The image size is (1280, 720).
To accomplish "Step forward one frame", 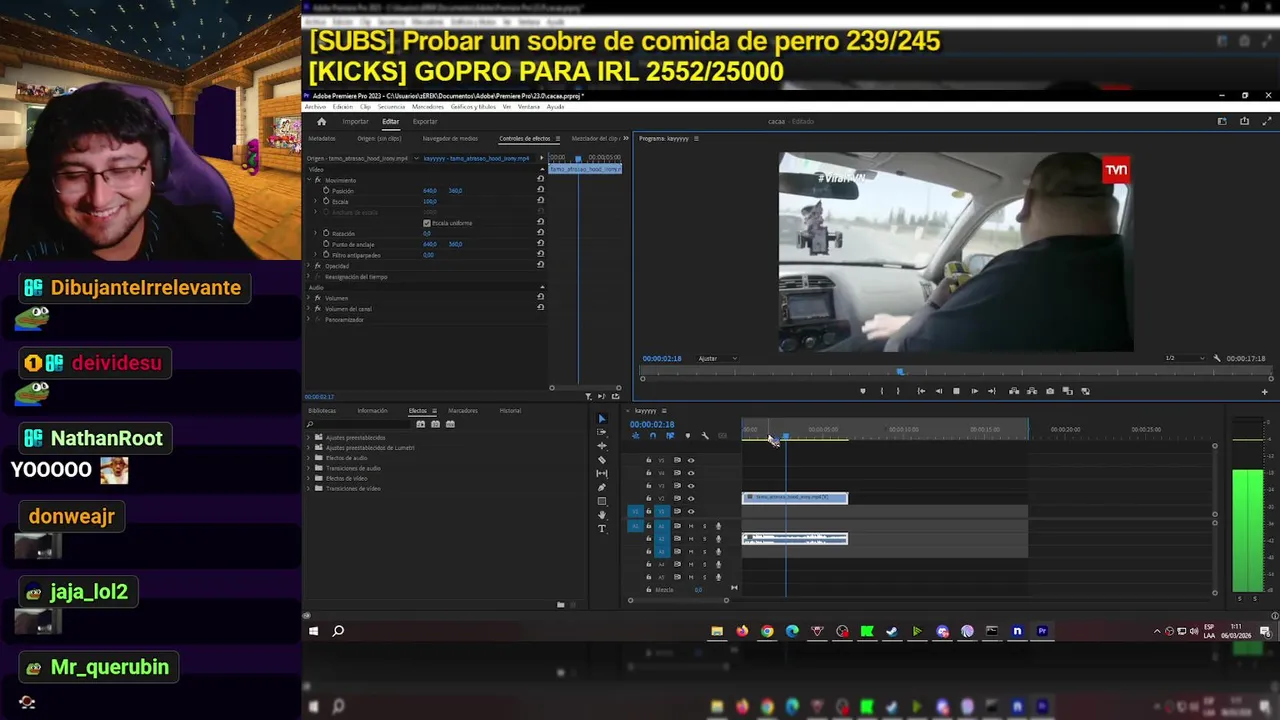I will pos(974,391).
